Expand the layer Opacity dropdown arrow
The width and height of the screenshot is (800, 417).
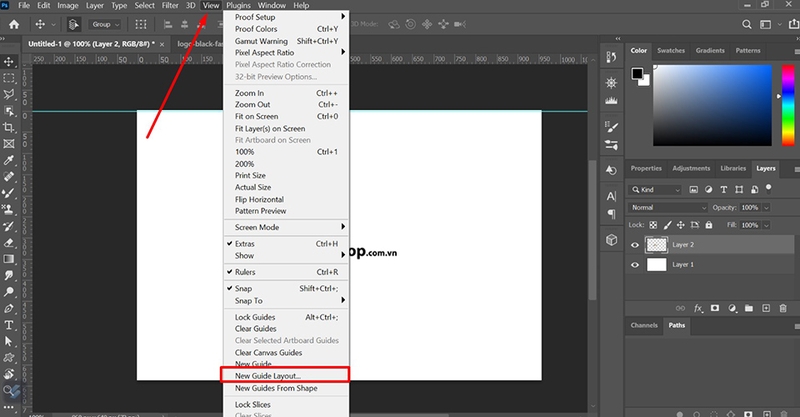766,208
